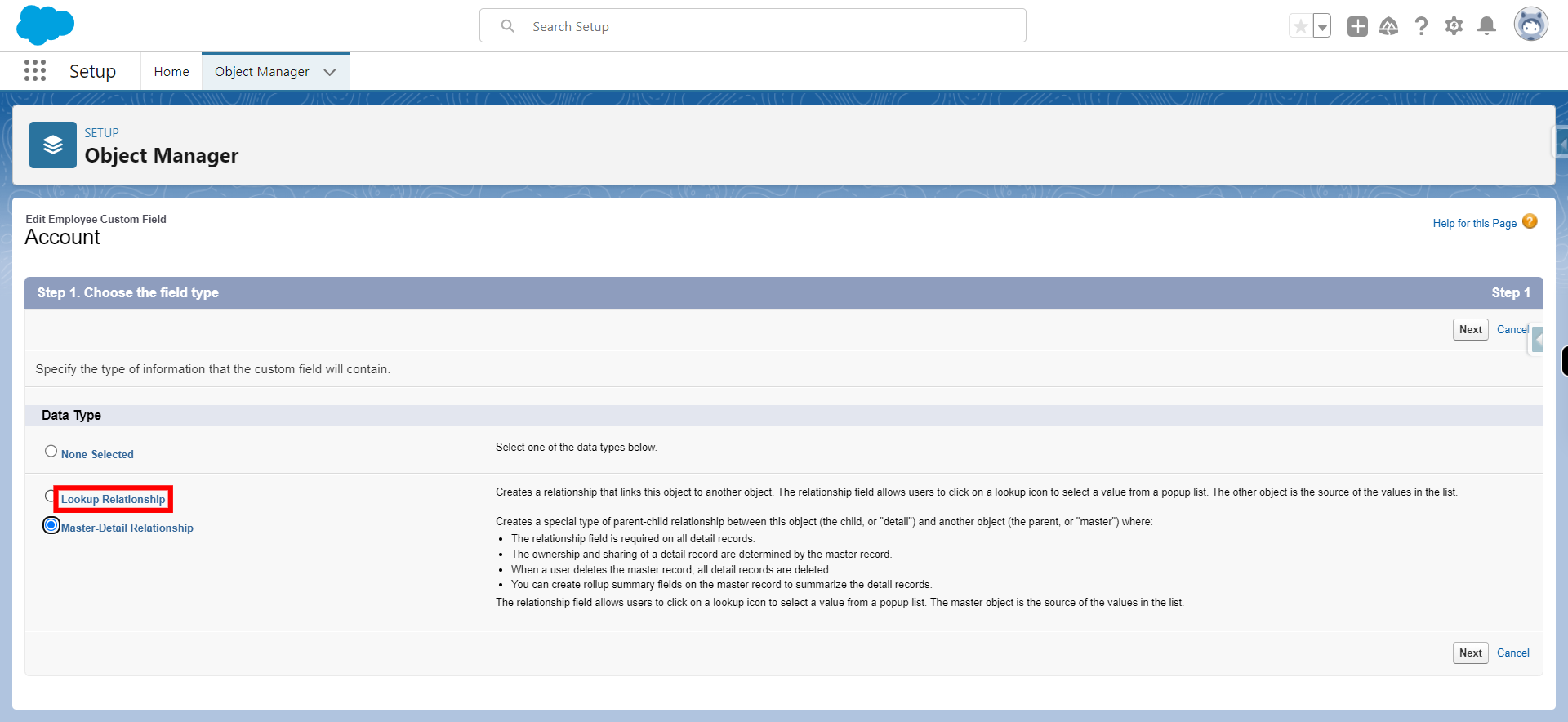The width and height of the screenshot is (1568, 722).
Task: Open the App Launcher dots grid
Action: [x=35, y=71]
